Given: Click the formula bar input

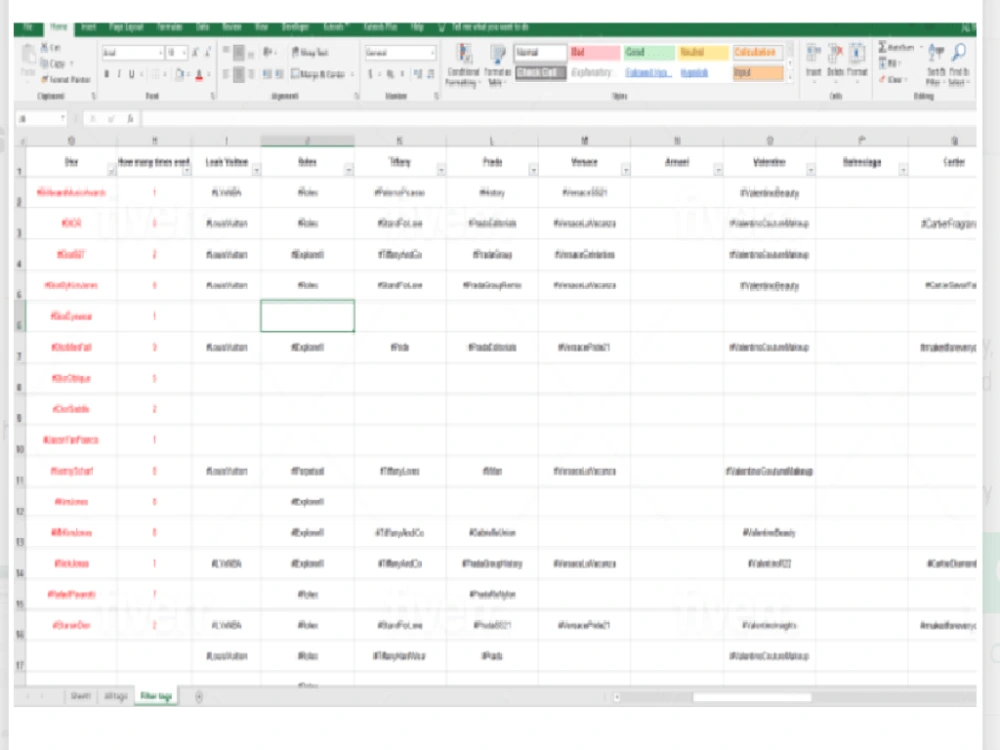Looking at the screenshot, I should pyautogui.click(x=558, y=119).
